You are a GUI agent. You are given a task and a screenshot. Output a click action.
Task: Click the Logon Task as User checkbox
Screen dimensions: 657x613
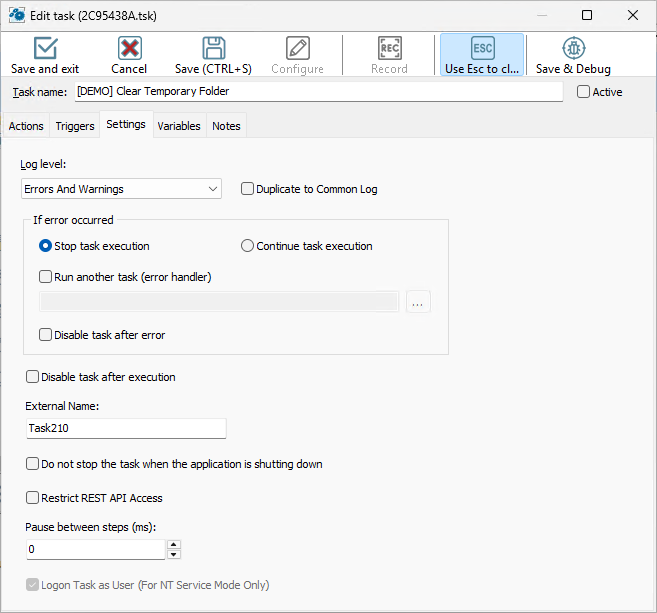point(32,585)
